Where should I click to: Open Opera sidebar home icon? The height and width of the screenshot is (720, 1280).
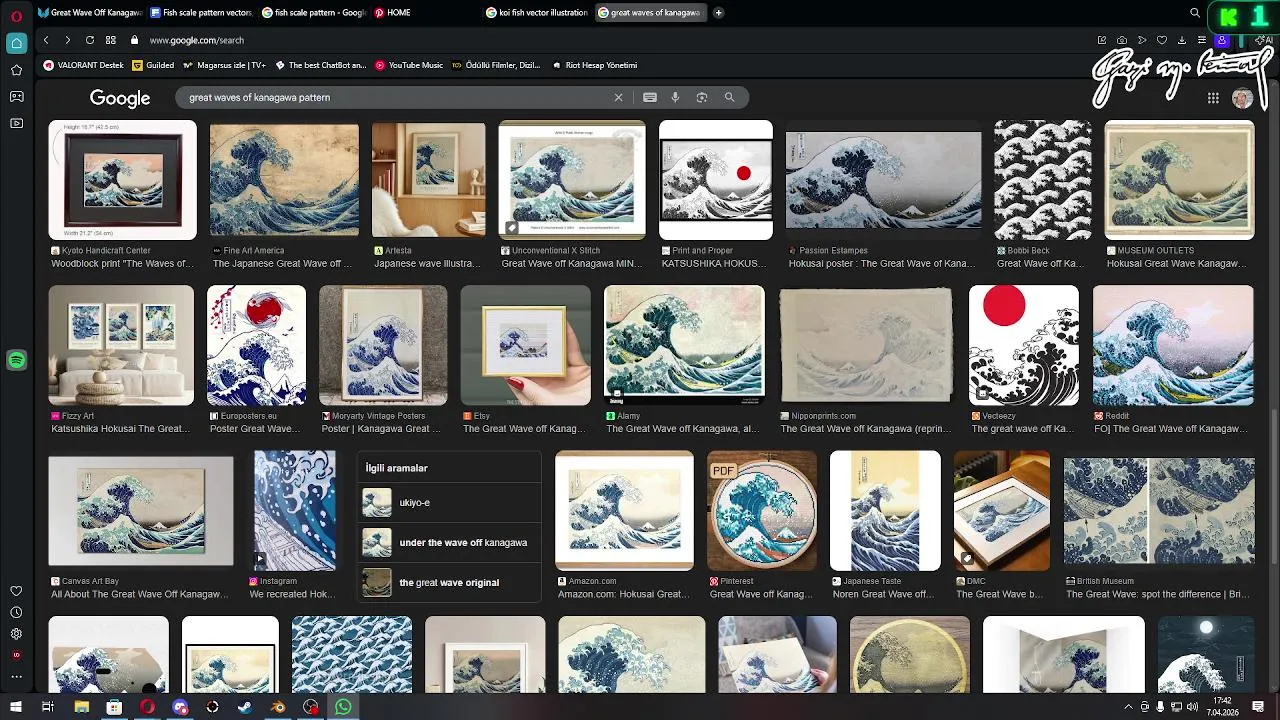click(x=16, y=43)
